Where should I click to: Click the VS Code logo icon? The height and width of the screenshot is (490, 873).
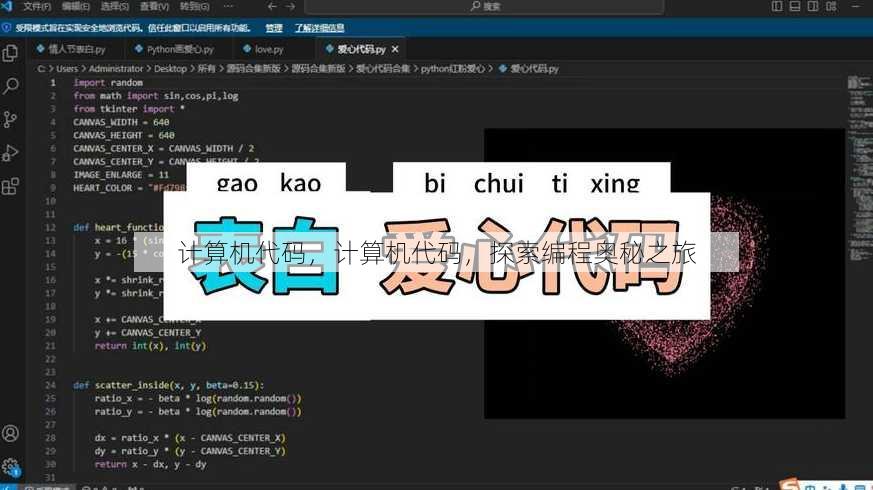pyautogui.click(x=7, y=7)
